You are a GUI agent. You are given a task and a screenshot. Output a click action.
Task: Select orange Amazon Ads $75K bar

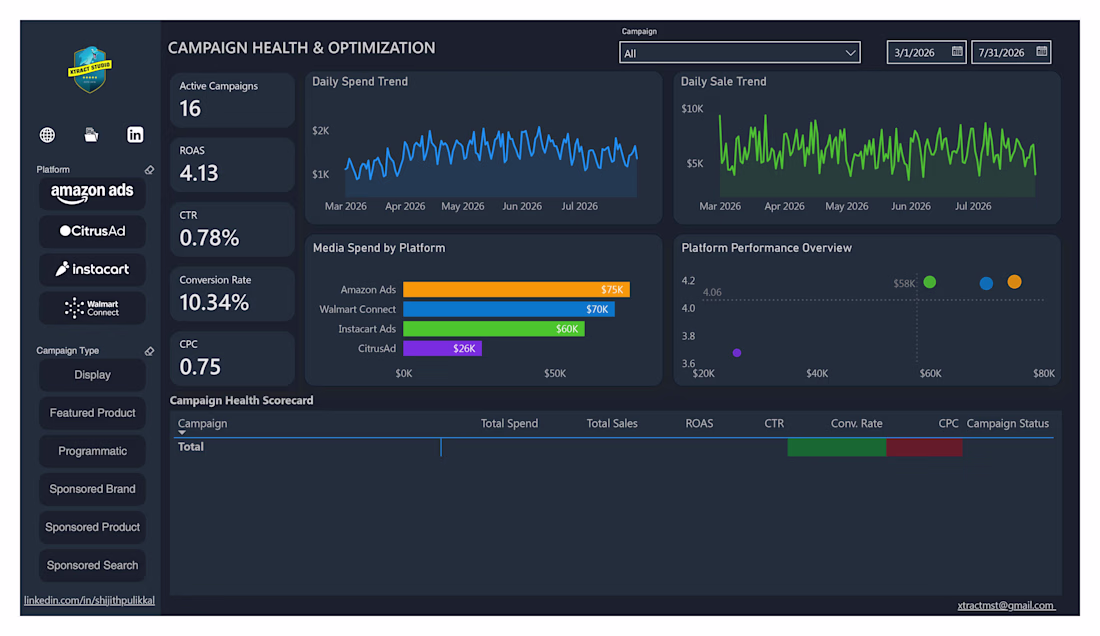[516, 290]
